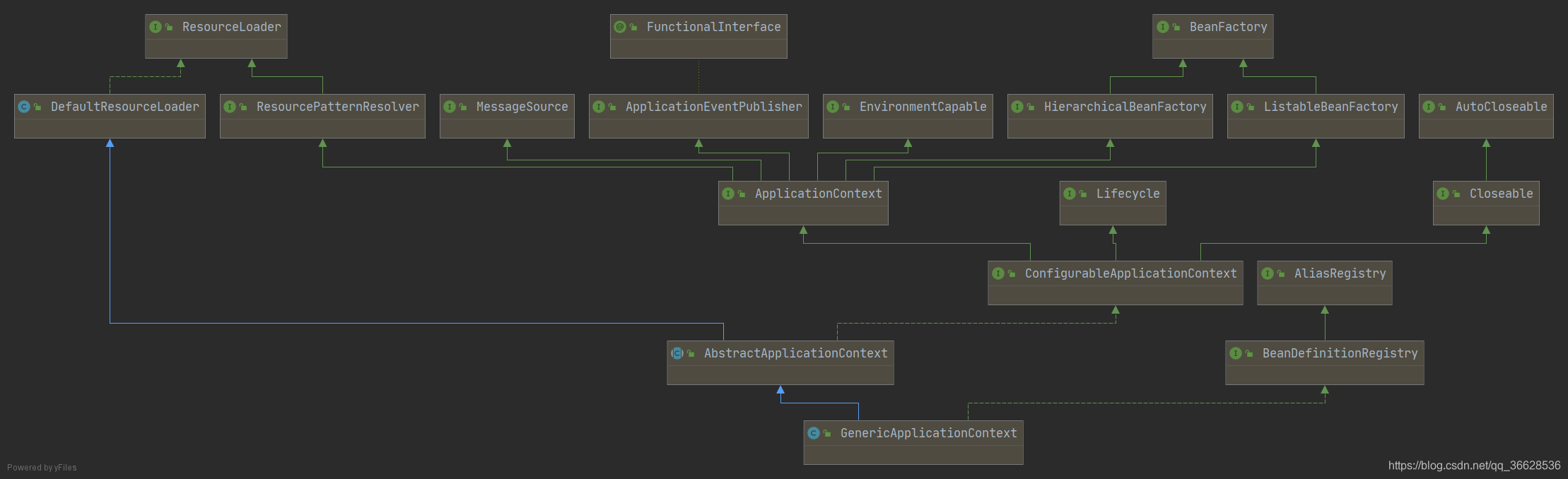This screenshot has height=479, width=1568.
Task: Click the annotation icon of FunctionalInterface node
Action: point(620,27)
